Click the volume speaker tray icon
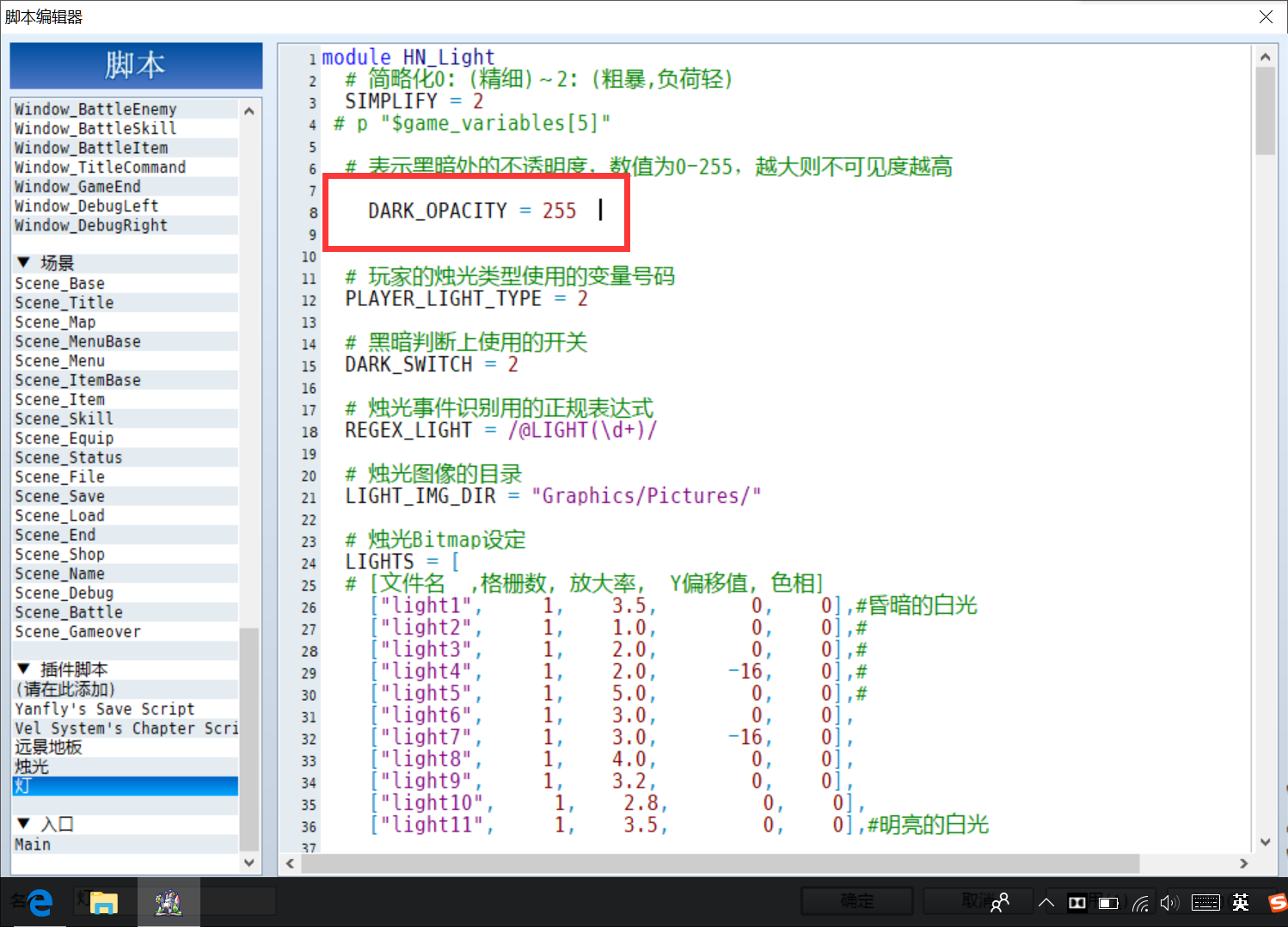1288x927 pixels. pos(1169,903)
